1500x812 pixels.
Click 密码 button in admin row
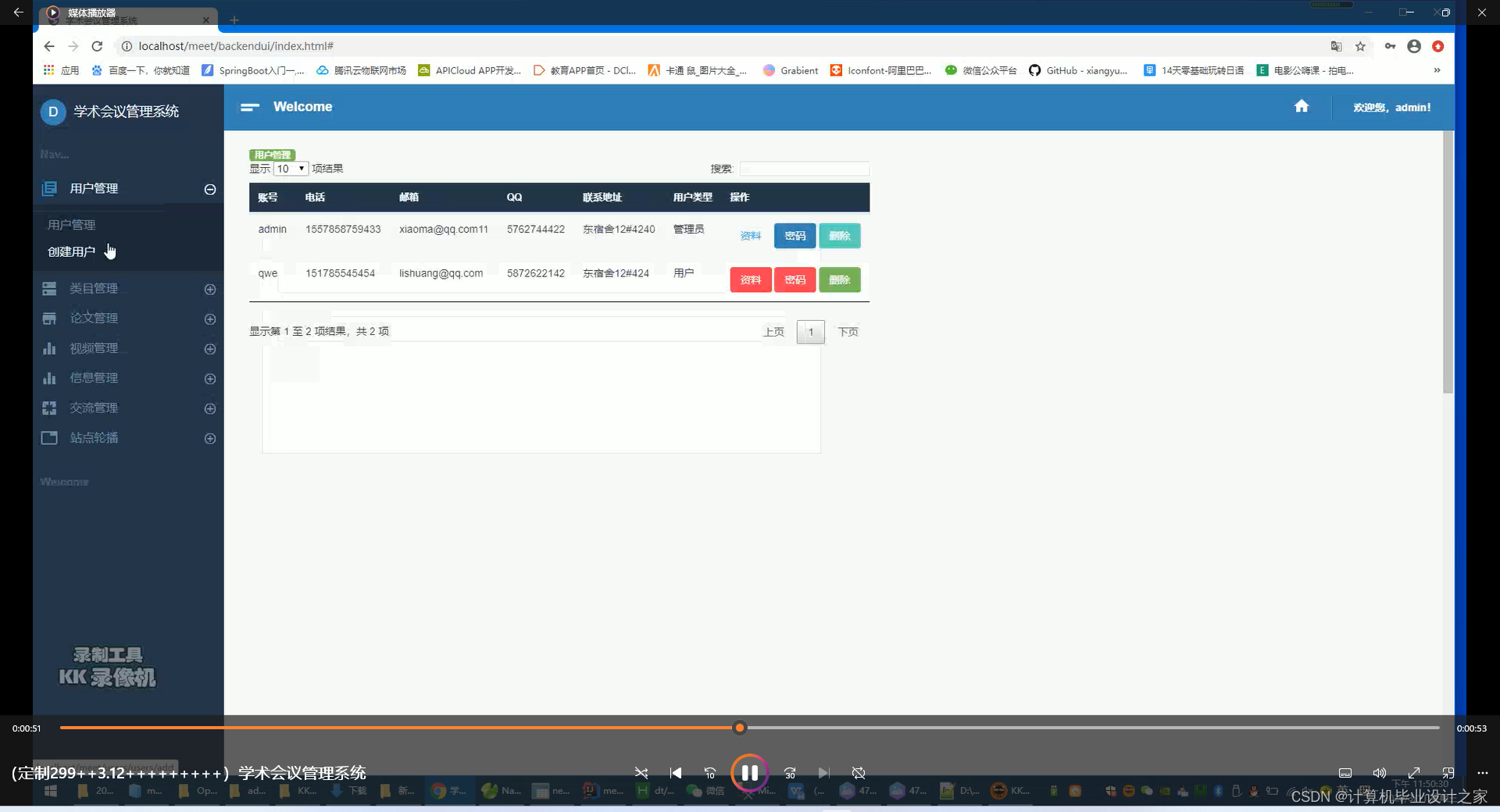pyautogui.click(x=795, y=236)
